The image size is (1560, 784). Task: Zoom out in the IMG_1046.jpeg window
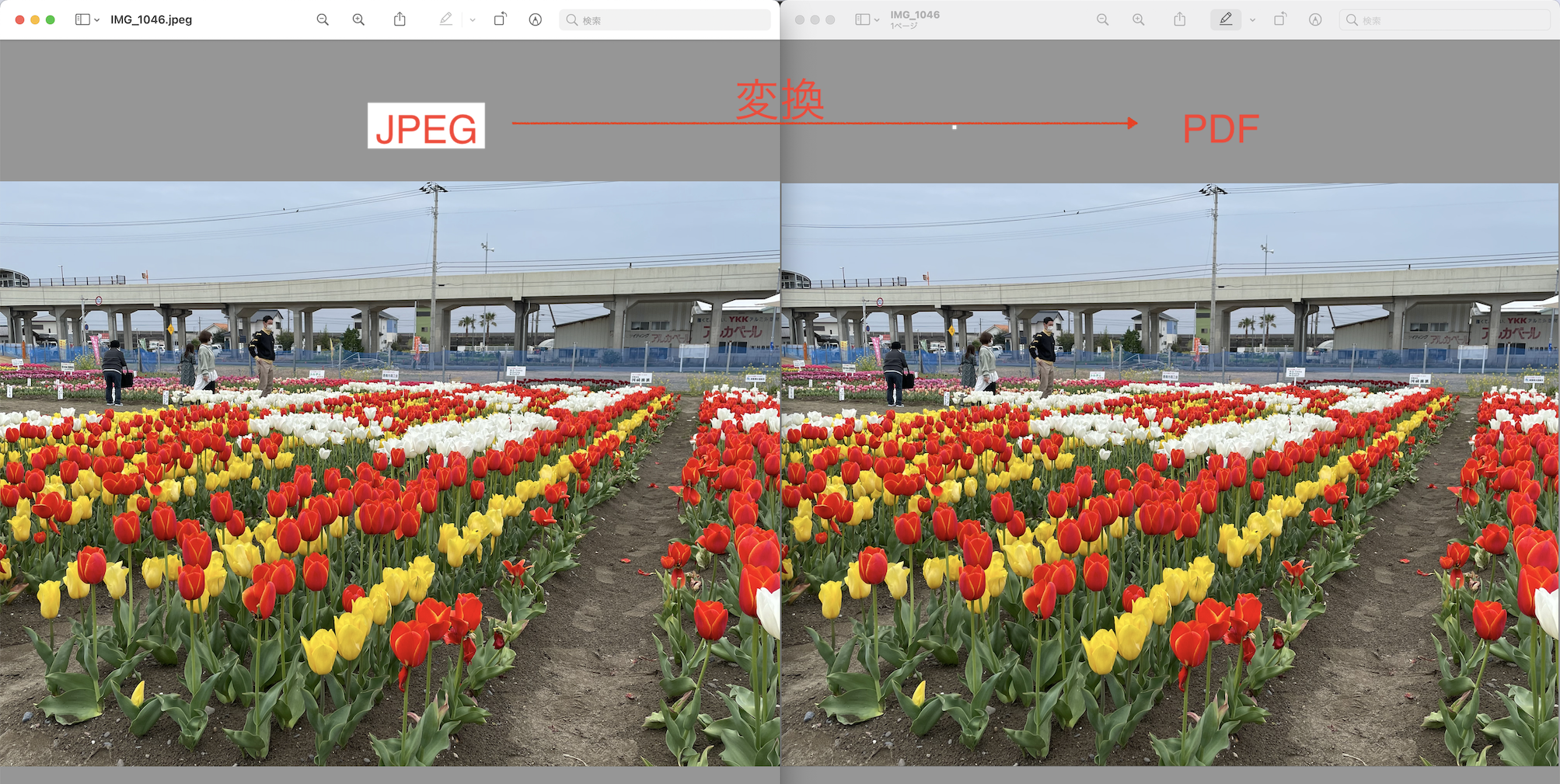323,19
